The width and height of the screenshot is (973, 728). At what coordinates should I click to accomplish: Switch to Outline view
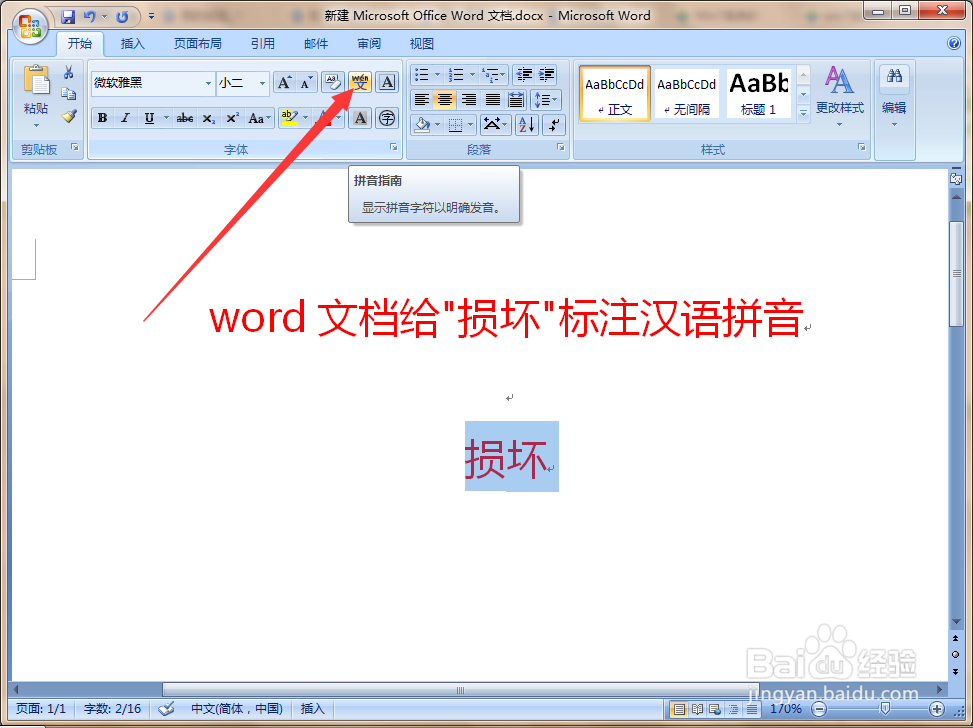(733, 709)
